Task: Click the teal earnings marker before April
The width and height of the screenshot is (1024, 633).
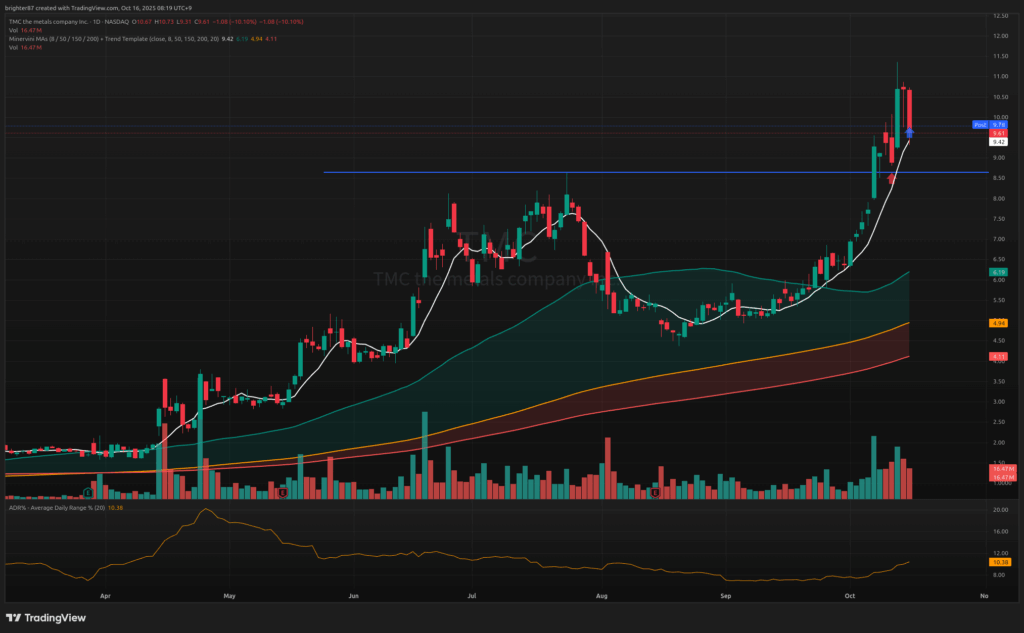Action: (x=89, y=492)
